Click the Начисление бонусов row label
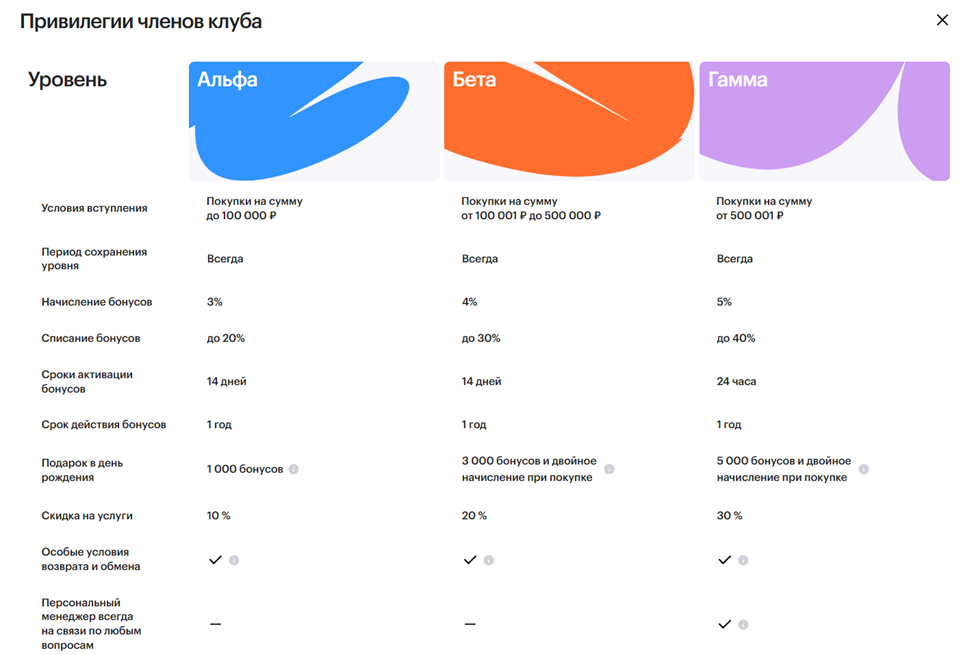This screenshot has width=974, height=655. [97, 302]
